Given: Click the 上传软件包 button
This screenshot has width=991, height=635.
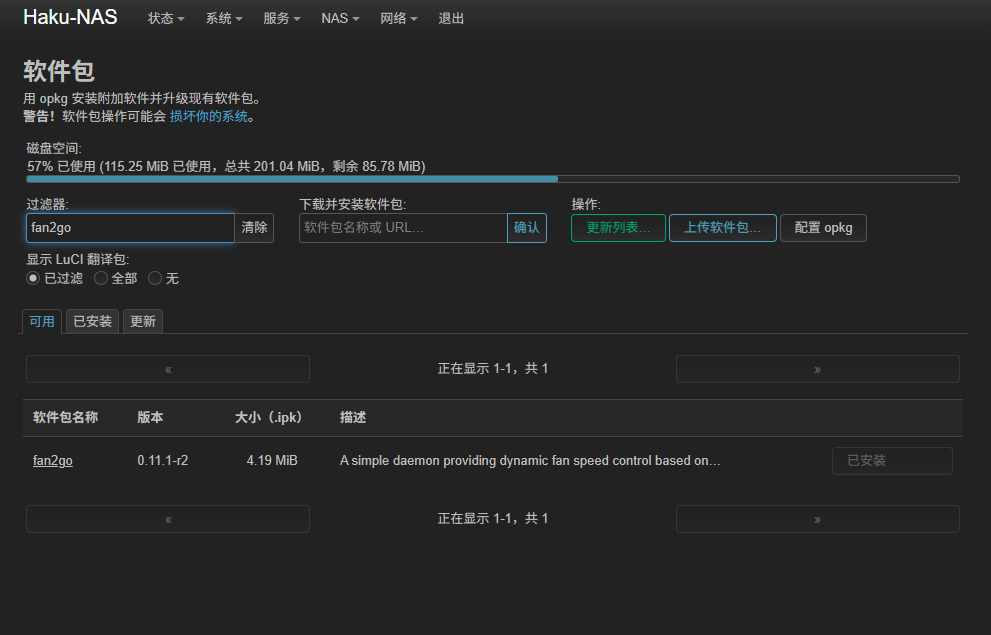Looking at the screenshot, I should coord(722,228).
